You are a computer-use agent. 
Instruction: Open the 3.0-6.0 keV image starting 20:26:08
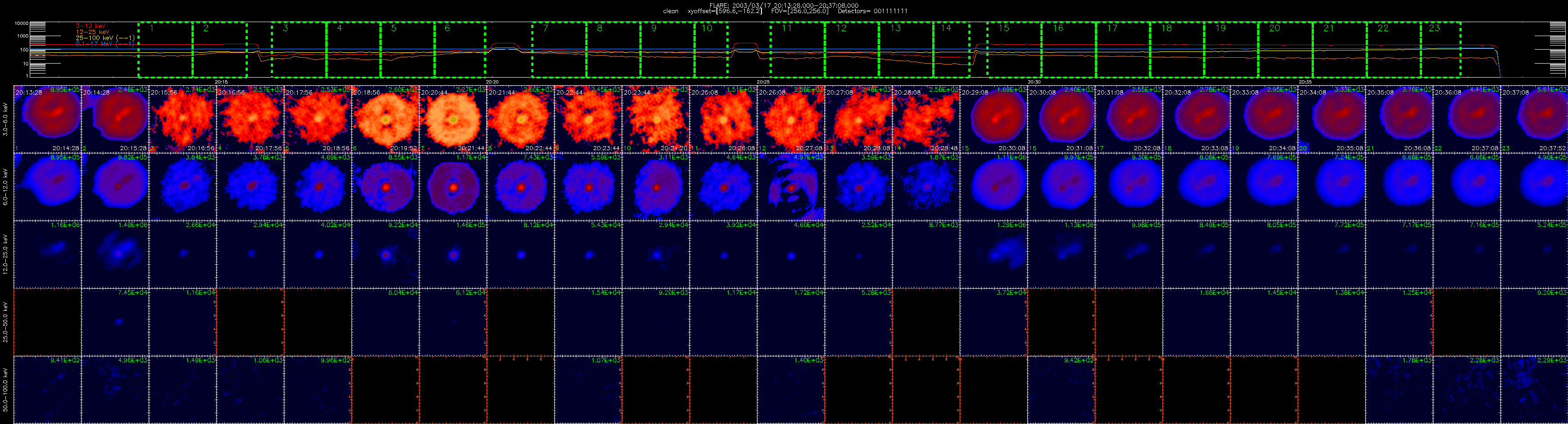point(791,119)
